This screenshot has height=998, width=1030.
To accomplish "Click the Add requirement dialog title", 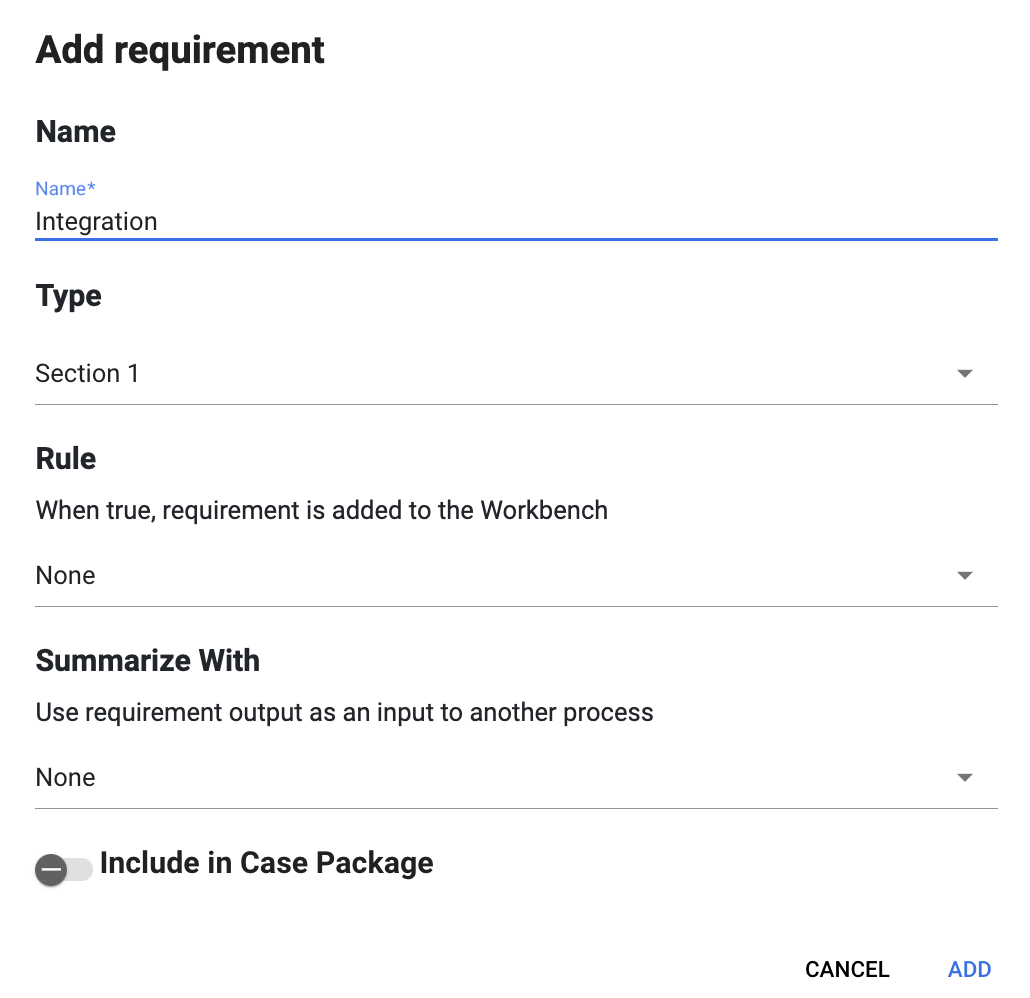I will (x=180, y=50).
